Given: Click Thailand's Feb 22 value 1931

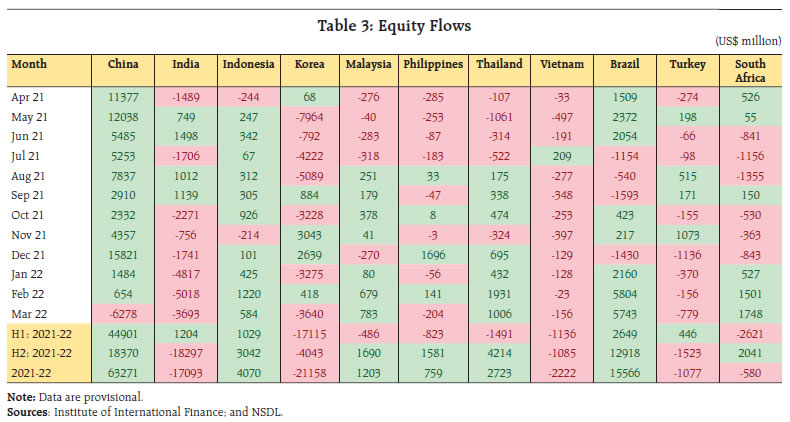Looking at the screenshot, I should pos(500,296).
